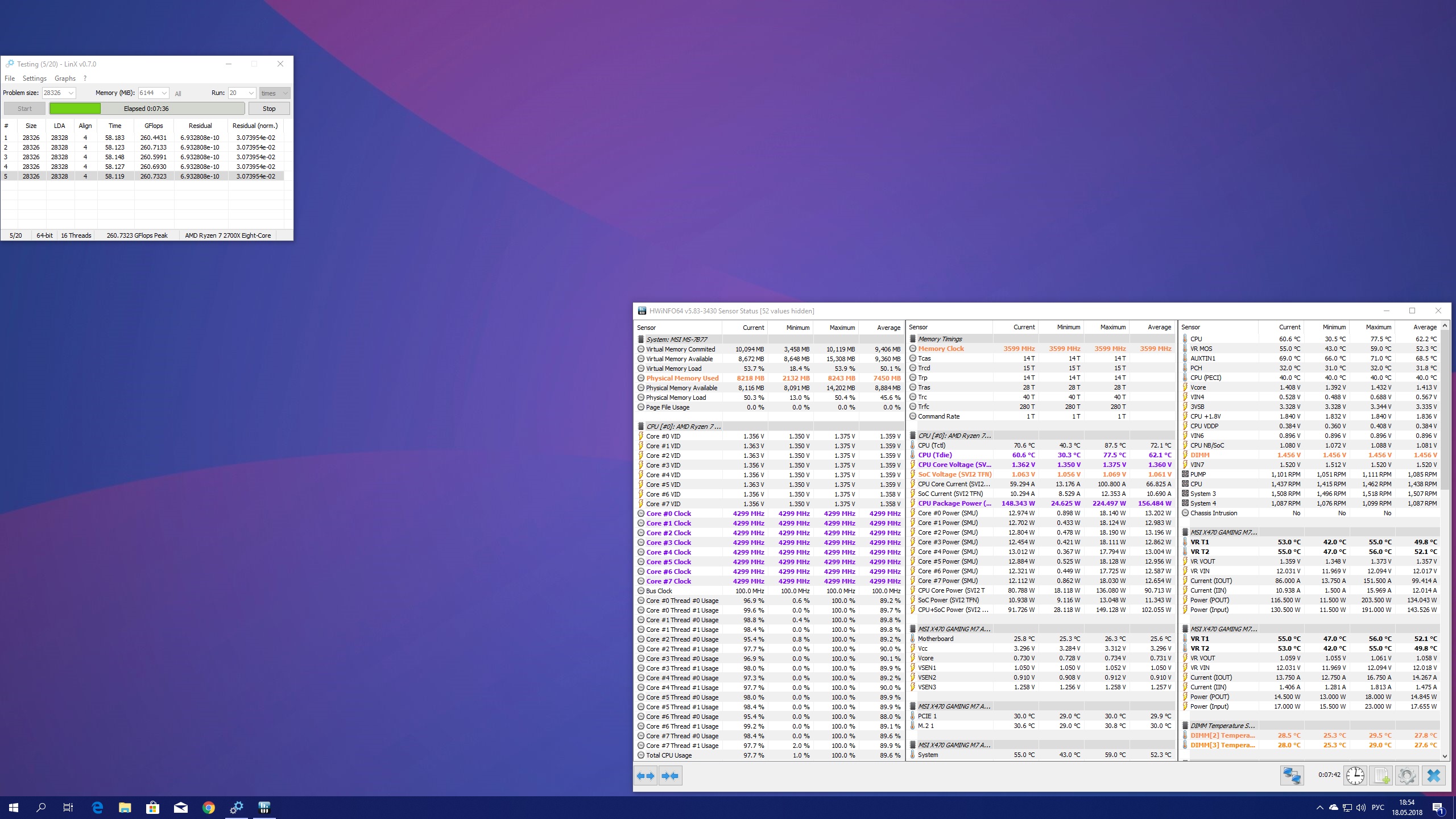1456x819 pixels.
Task: Open LinX File menu
Action: 10,78
